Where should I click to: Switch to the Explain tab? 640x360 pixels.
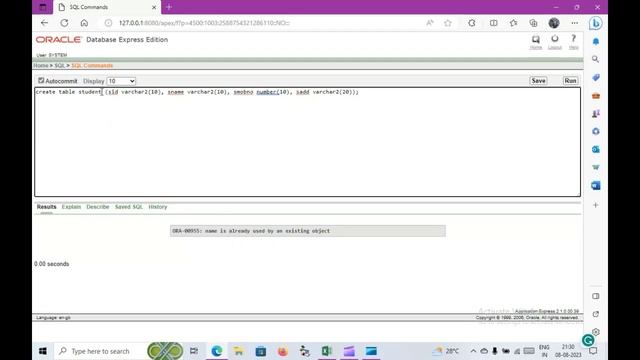[71, 207]
